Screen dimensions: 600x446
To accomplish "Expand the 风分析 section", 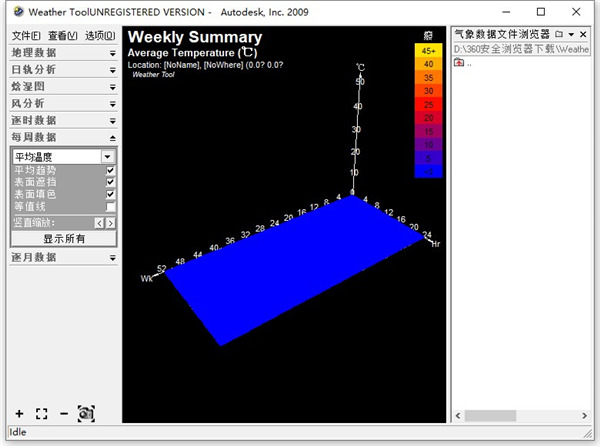I will pyautogui.click(x=62, y=103).
